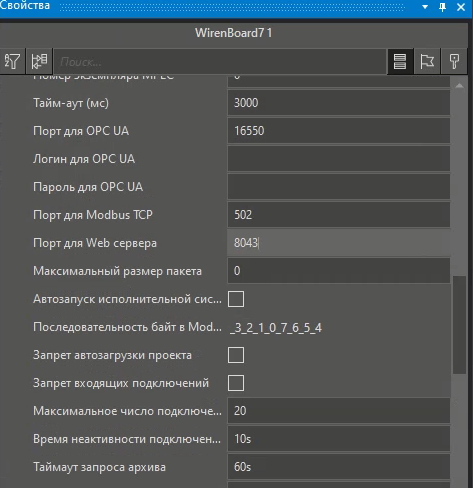473x488 pixels.
Task: Click the Свойства panel title
Action: coord(25,5)
